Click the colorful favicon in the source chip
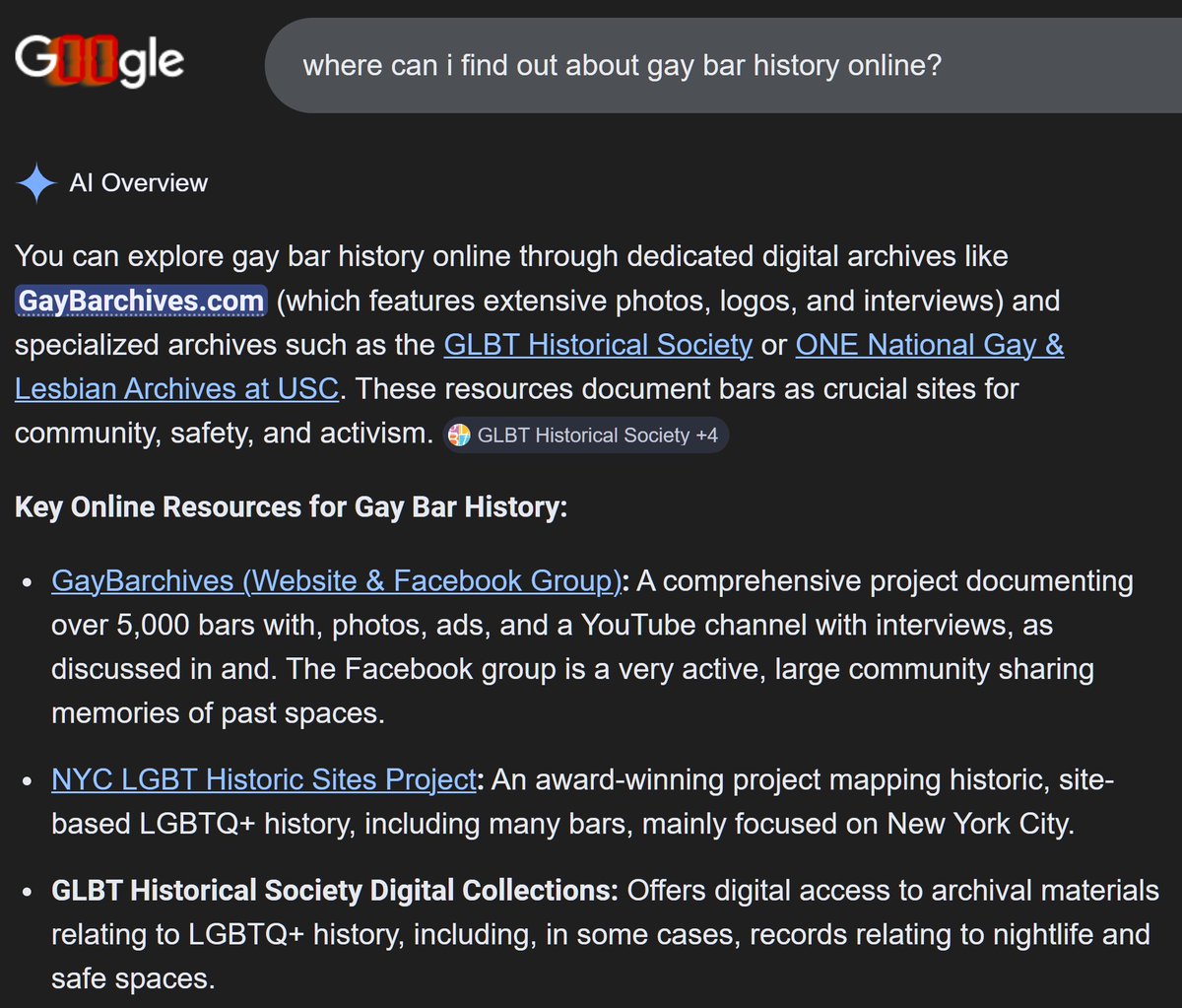 coord(460,436)
